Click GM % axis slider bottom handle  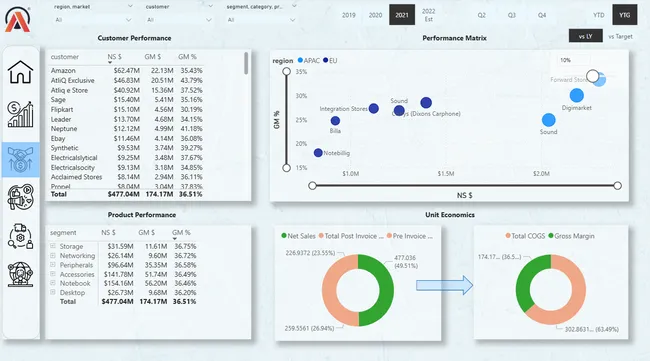(x=286, y=168)
